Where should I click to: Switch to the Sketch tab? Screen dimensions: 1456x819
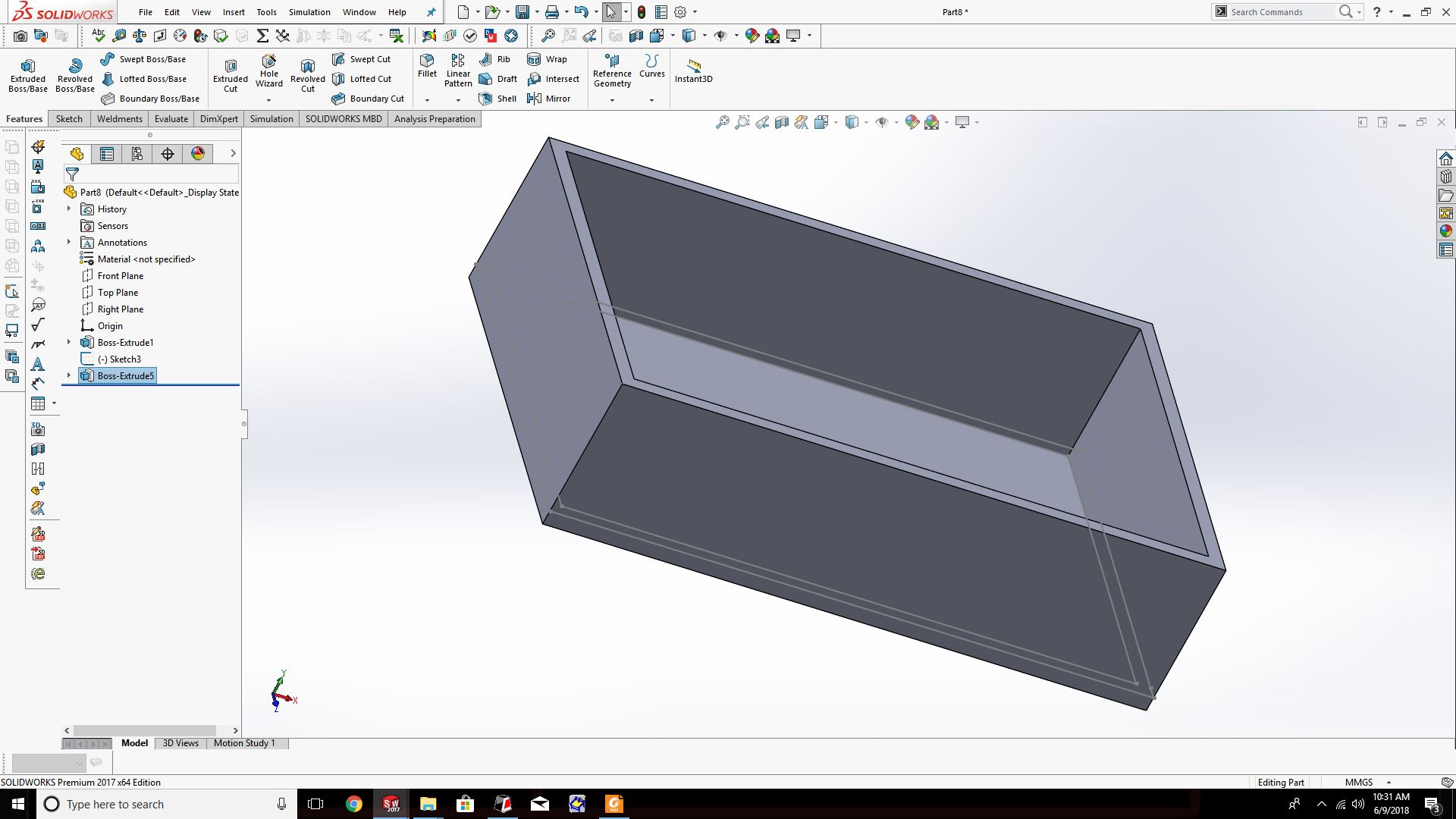(x=69, y=119)
